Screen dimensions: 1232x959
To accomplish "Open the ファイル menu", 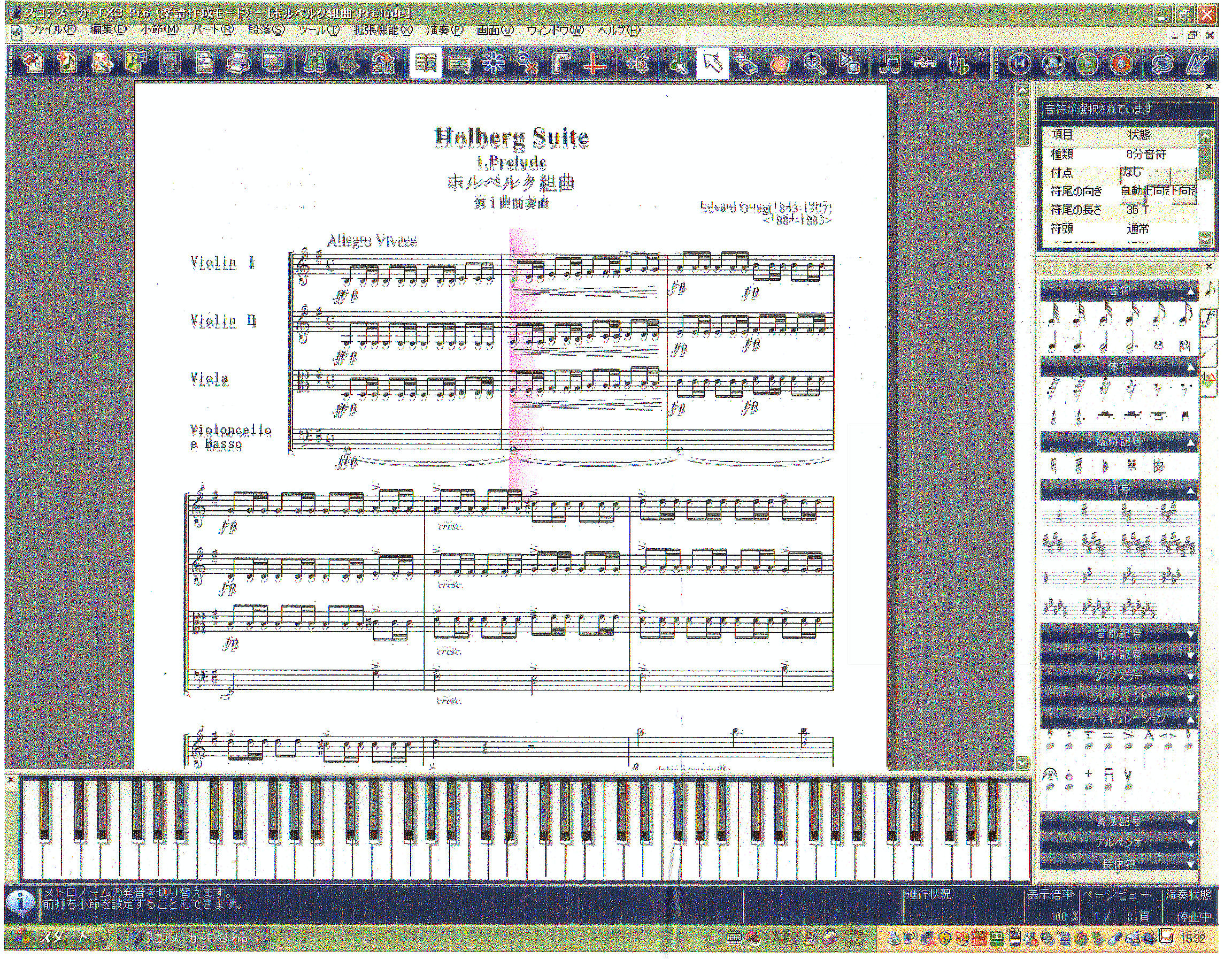I will 52,30.
